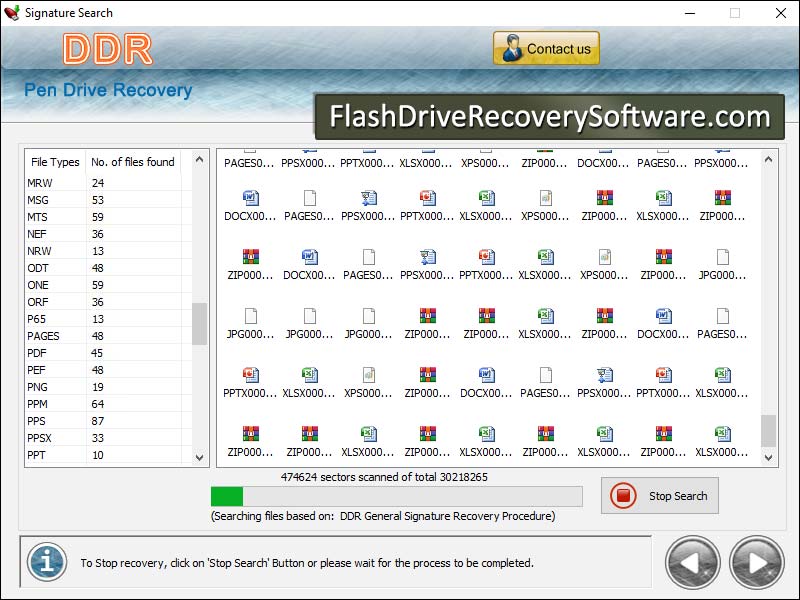Select the PPSX row in the file types list
The image size is (800, 600).
(x=109, y=438)
